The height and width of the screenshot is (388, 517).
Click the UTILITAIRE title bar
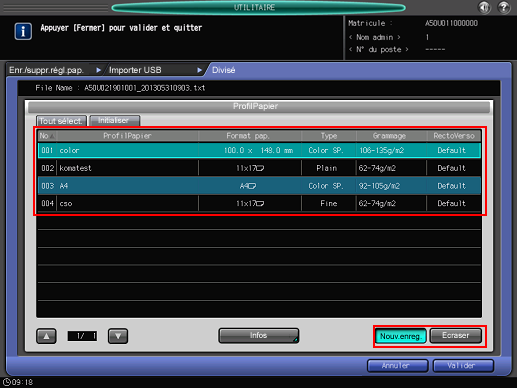(x=258, y=7)
